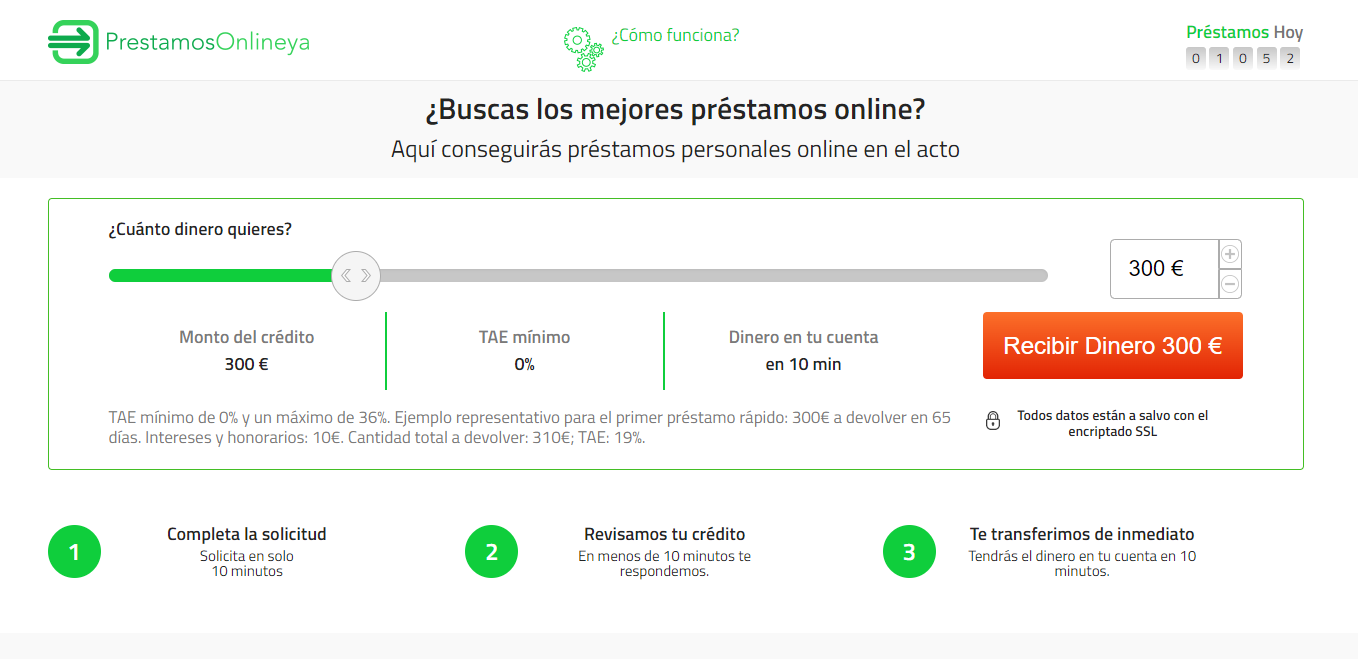Click the PrestamosOnlineya green arrow logo icon
This screenshot has height=659, width=1358.
click(x=73, y=42)
